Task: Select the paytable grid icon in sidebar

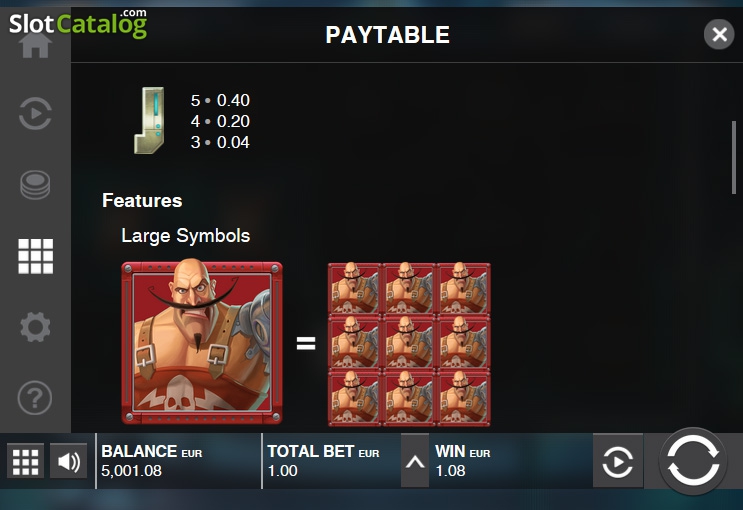Action: click(36, 256)
